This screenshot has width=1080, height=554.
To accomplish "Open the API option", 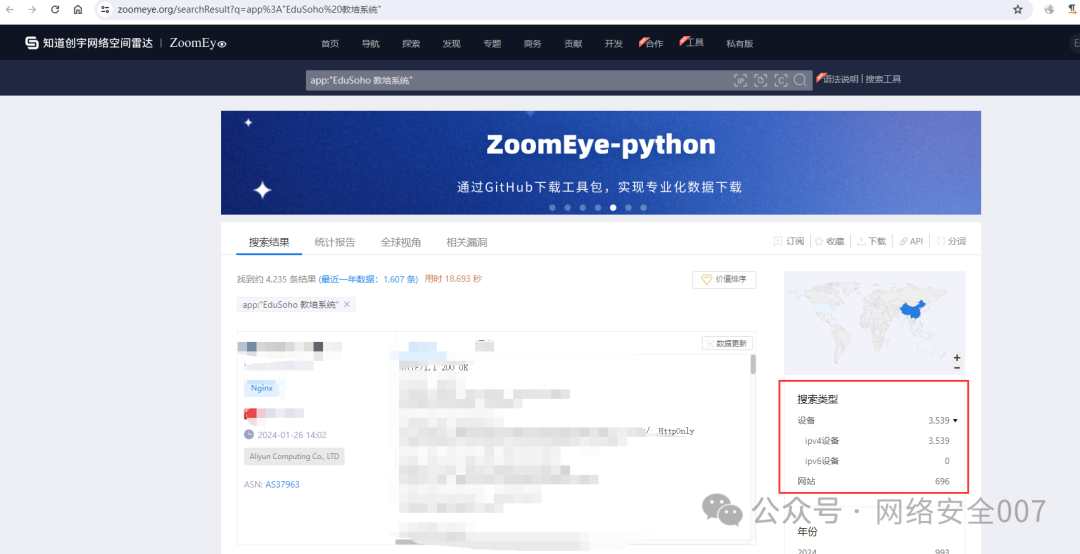I will pyautogui.click(x=911, y=241).
